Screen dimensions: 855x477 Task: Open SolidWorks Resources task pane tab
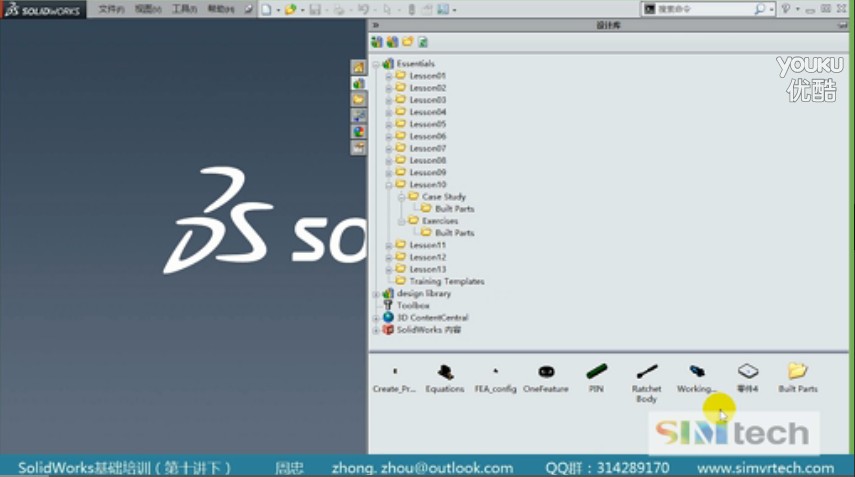(x=358, y=67)
